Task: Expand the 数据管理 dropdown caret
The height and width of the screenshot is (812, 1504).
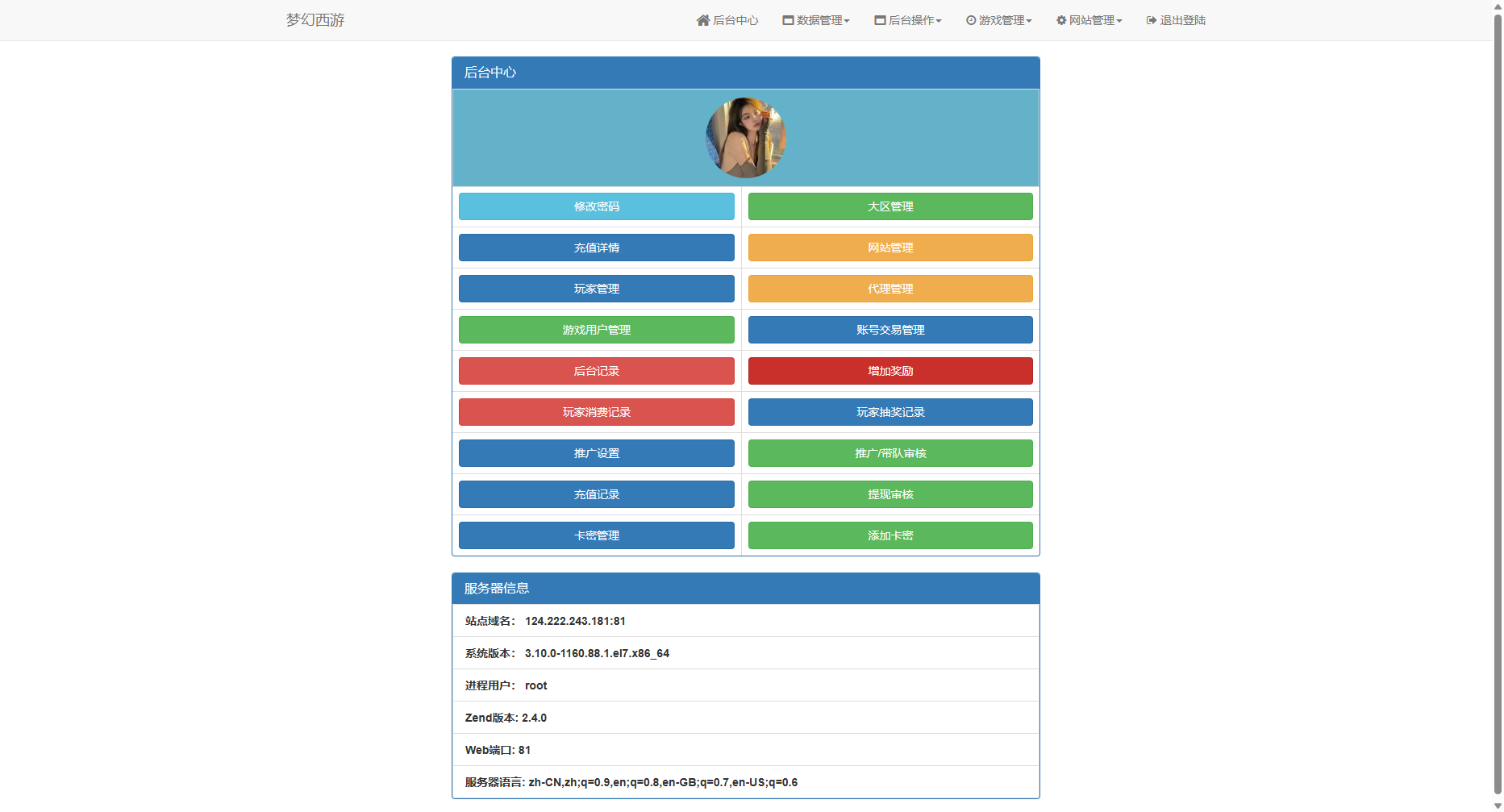Action: [847, 21]
